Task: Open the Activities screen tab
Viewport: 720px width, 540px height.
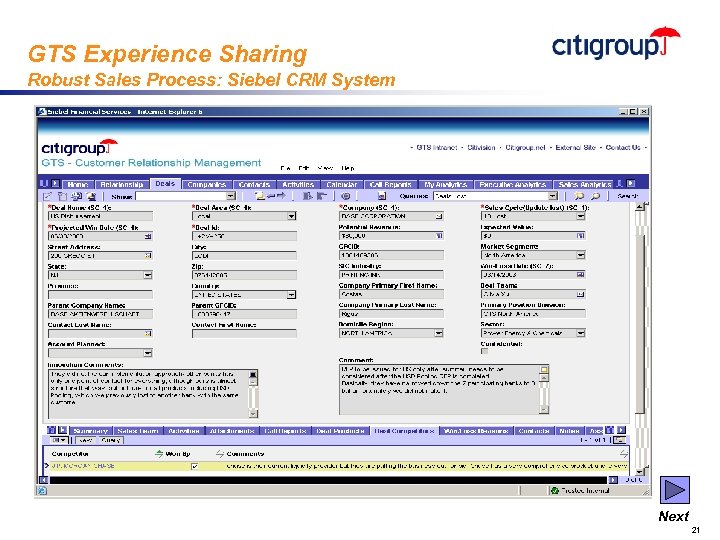Action: (298, 184)
